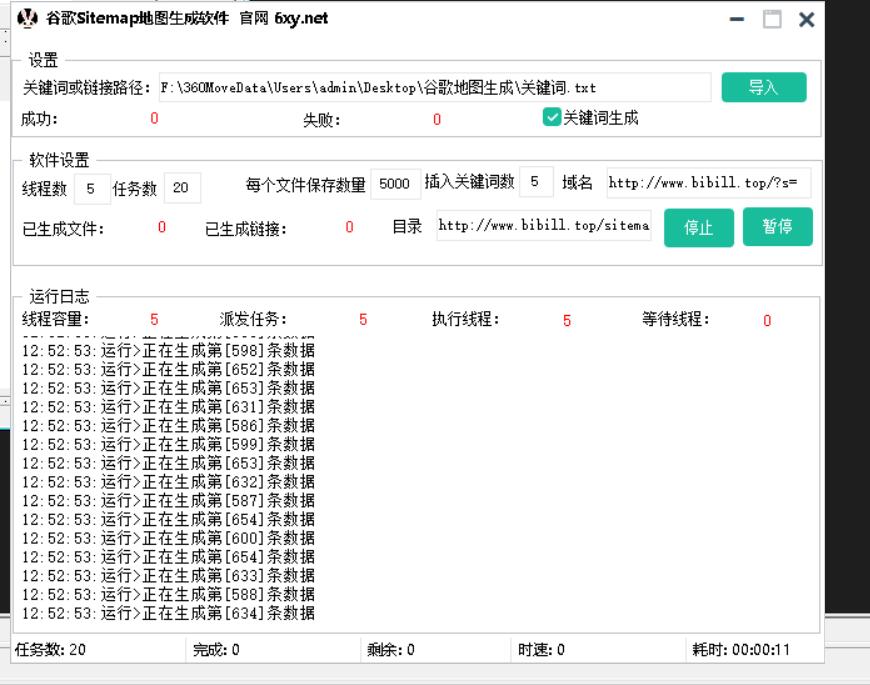Click the 线程数 thread count field
The image size is (870, 685).
[92, 189]
